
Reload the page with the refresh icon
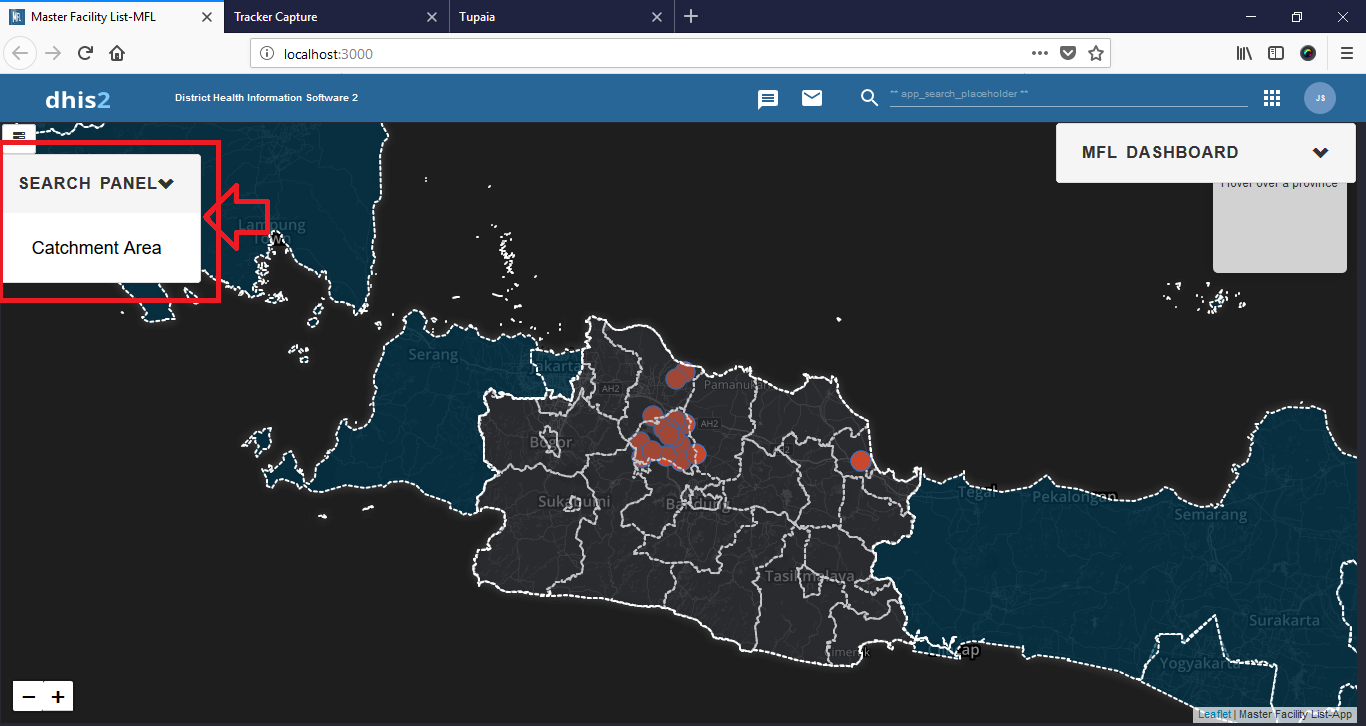[86, 54]
